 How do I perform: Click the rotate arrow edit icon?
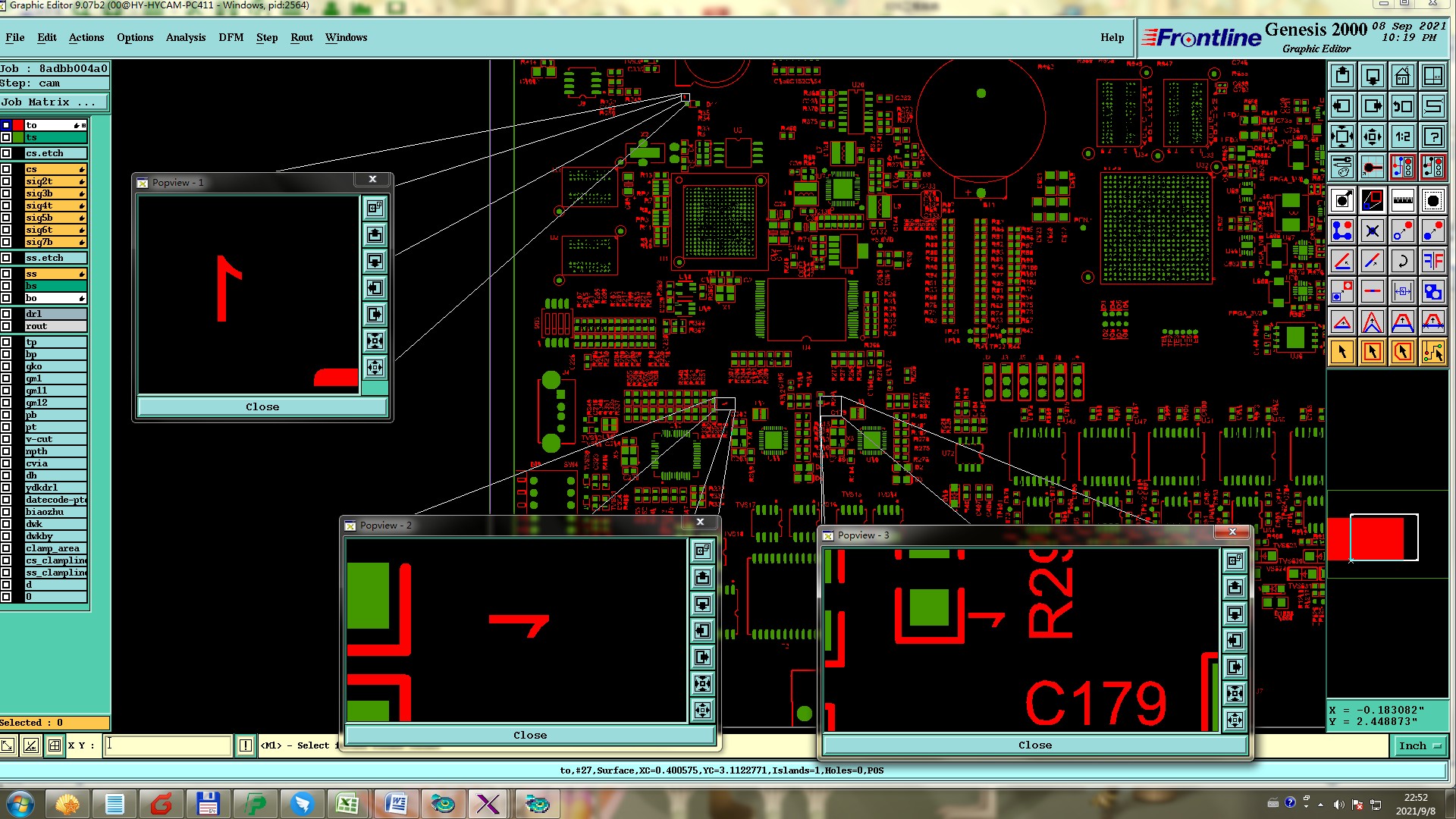click(1402, 262)
